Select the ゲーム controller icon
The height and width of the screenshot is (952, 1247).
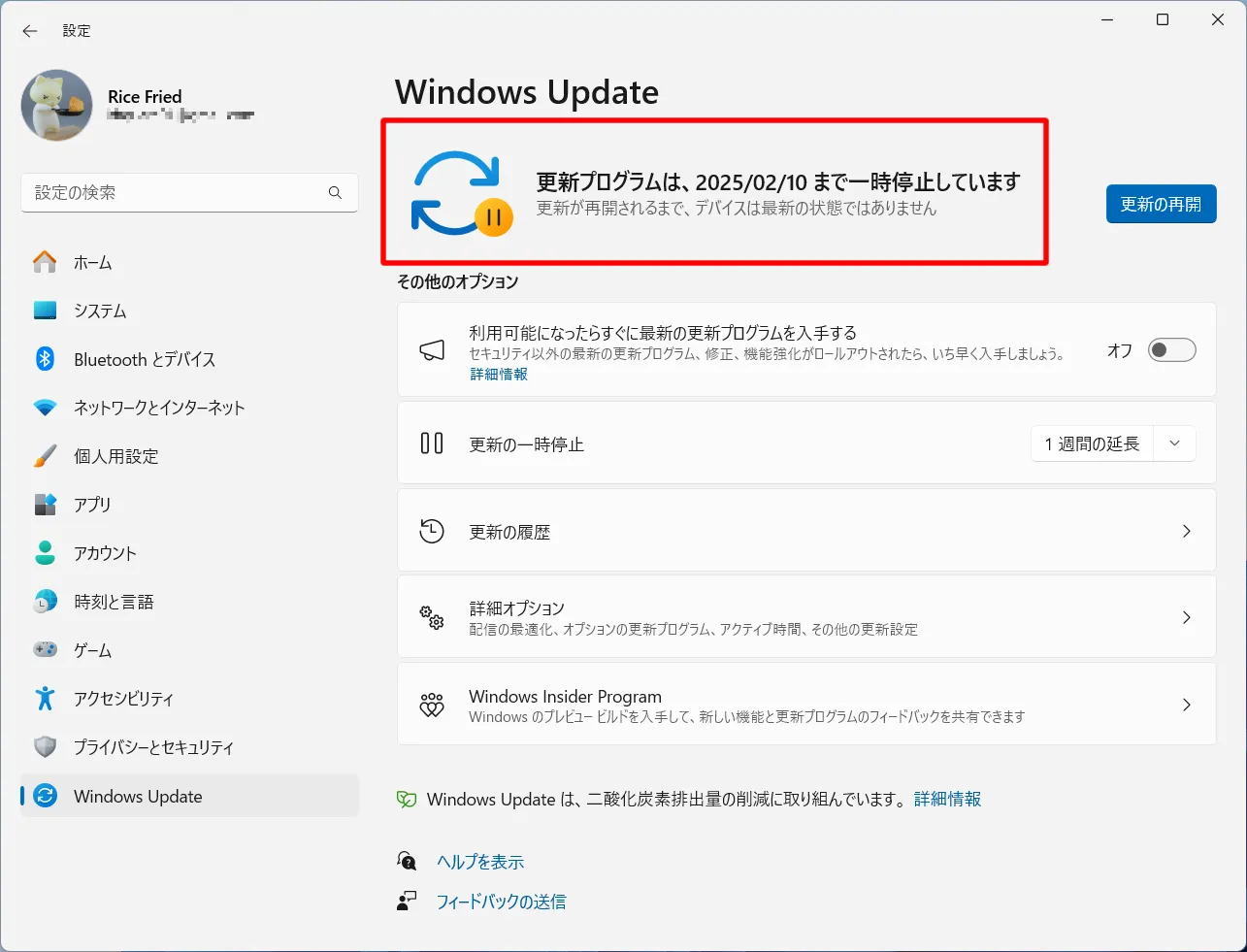pyautogui.click(x=45, y=650)
